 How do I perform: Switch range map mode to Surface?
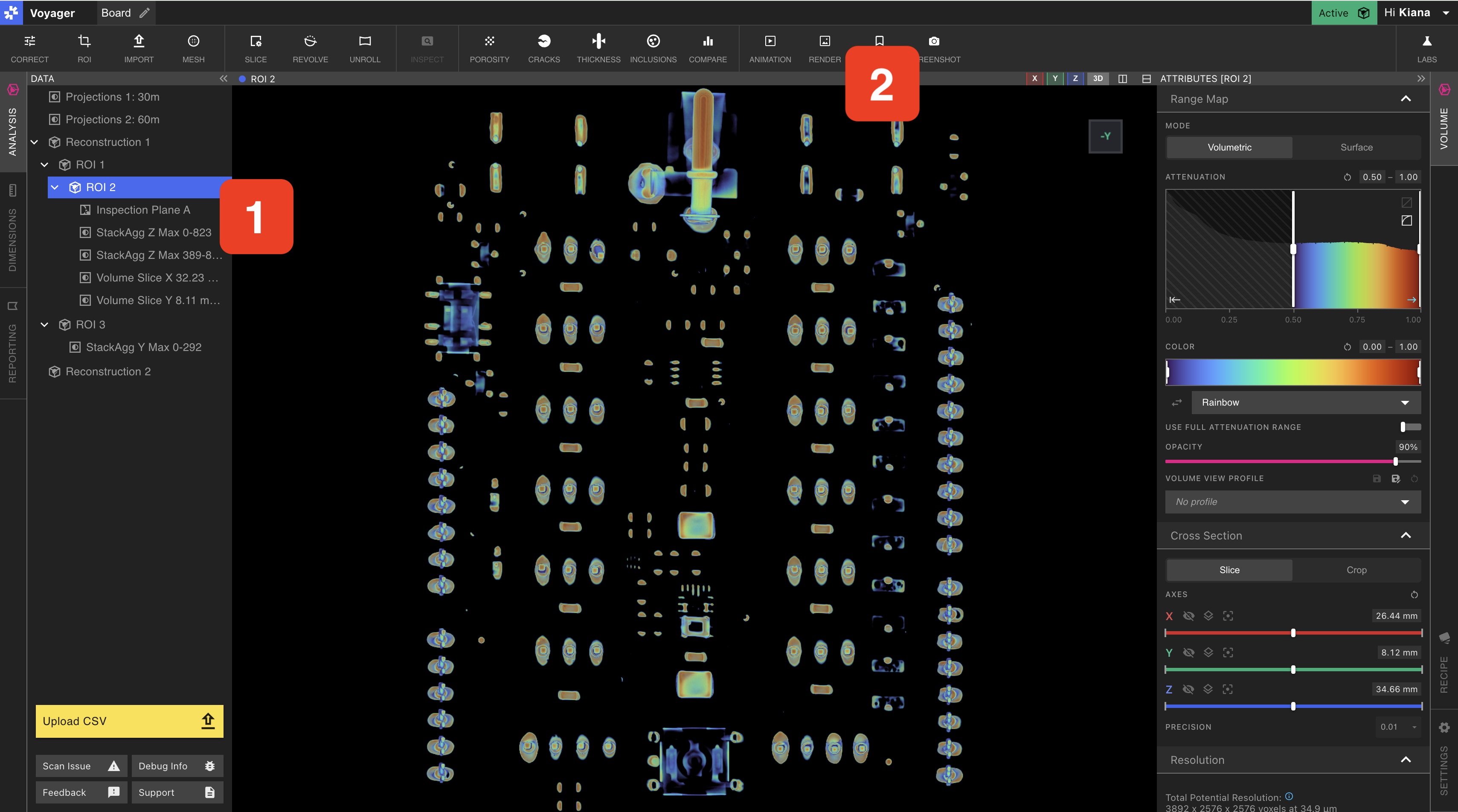(1356, 147)
